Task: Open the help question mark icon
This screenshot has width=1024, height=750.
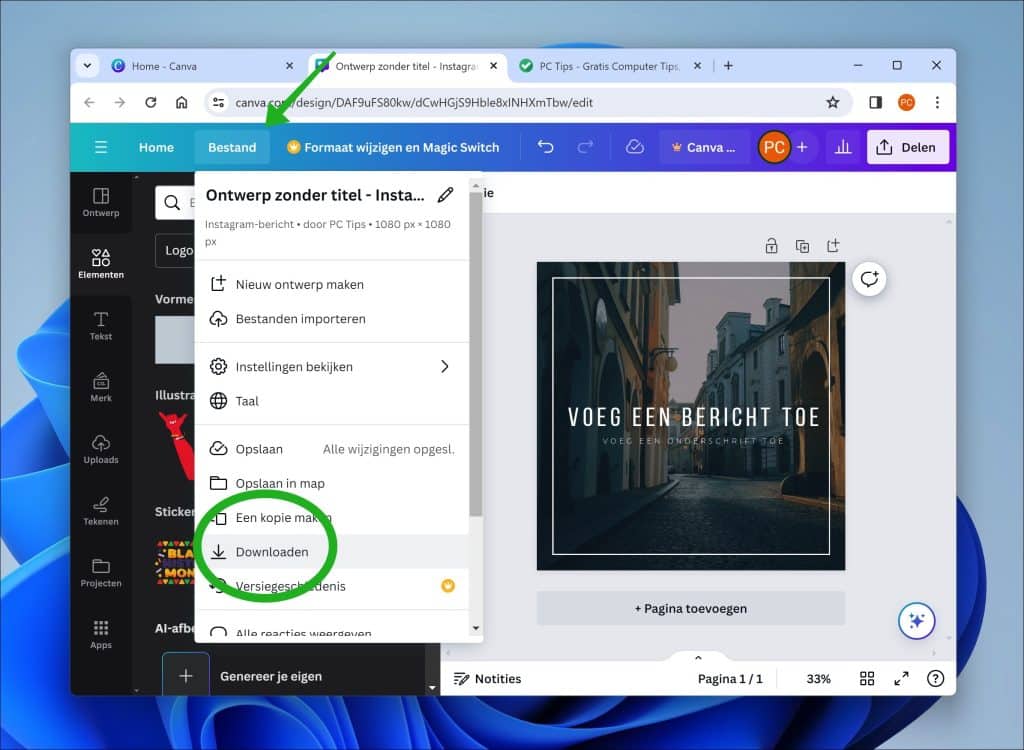Action: coord(936,679)
